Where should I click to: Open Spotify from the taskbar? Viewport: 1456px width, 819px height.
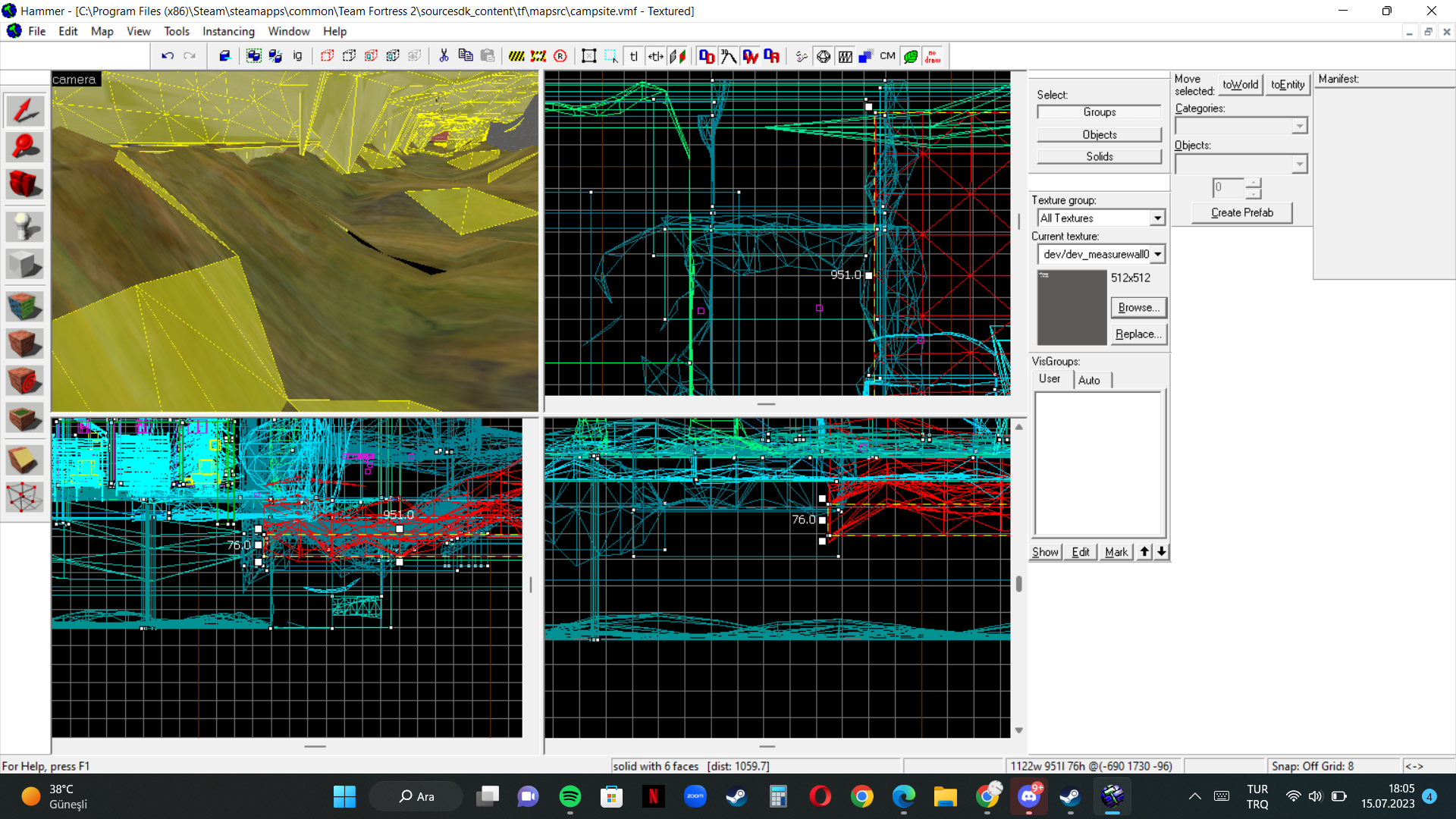click(x=570, y=796)
